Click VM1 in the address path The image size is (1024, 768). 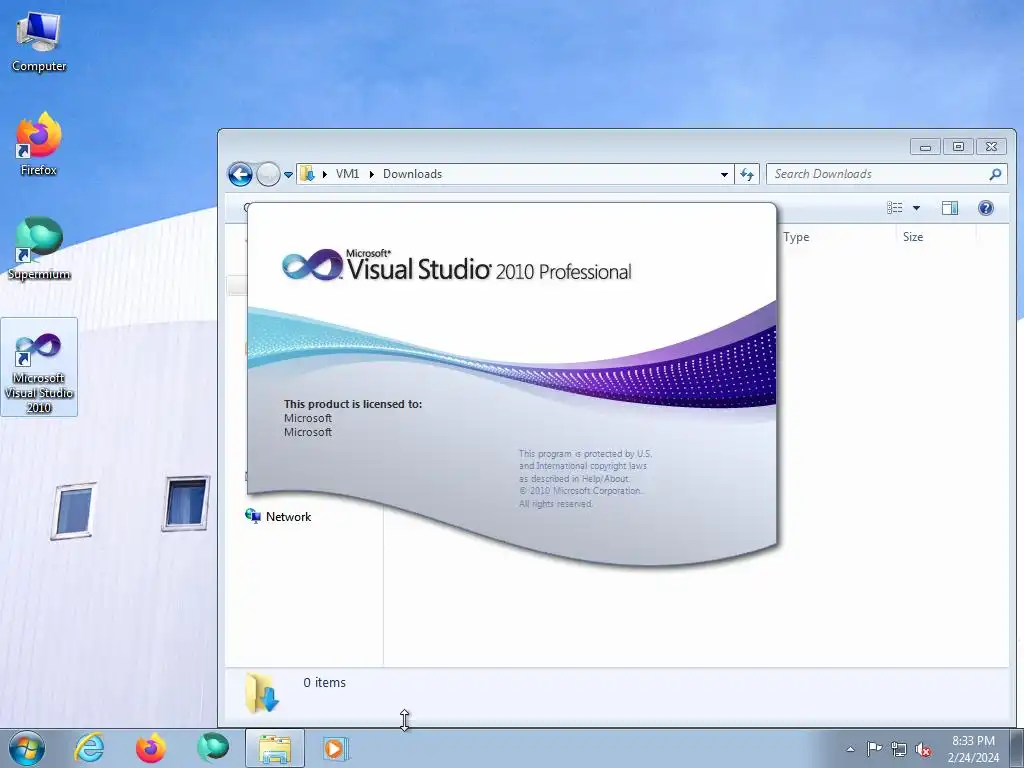347,174
